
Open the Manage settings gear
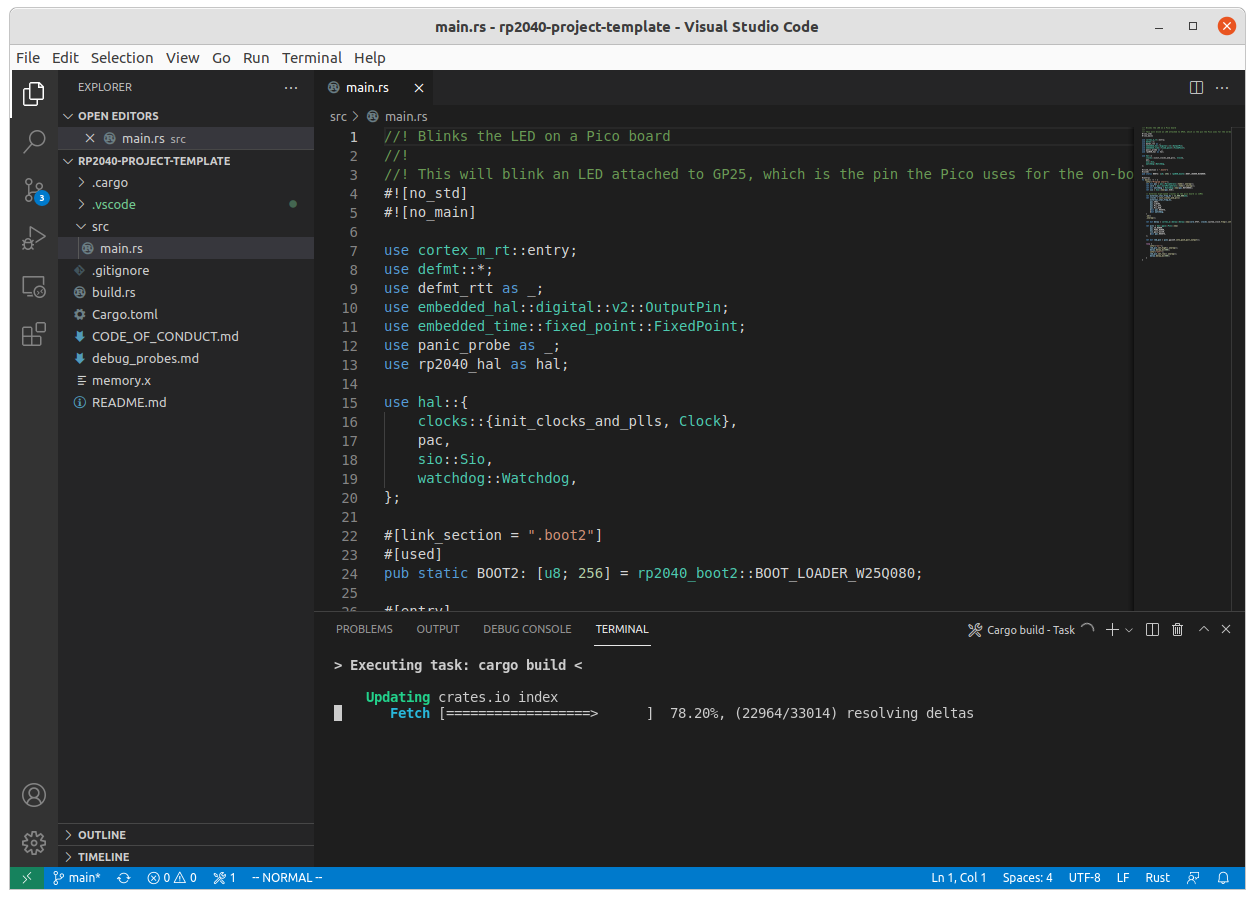click(34, 842)
